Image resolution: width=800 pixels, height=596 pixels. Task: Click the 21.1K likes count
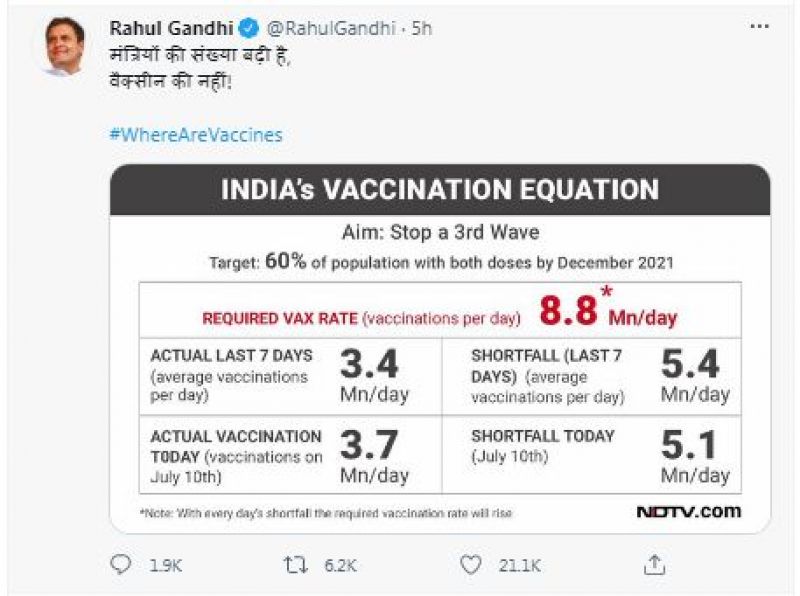520,566
